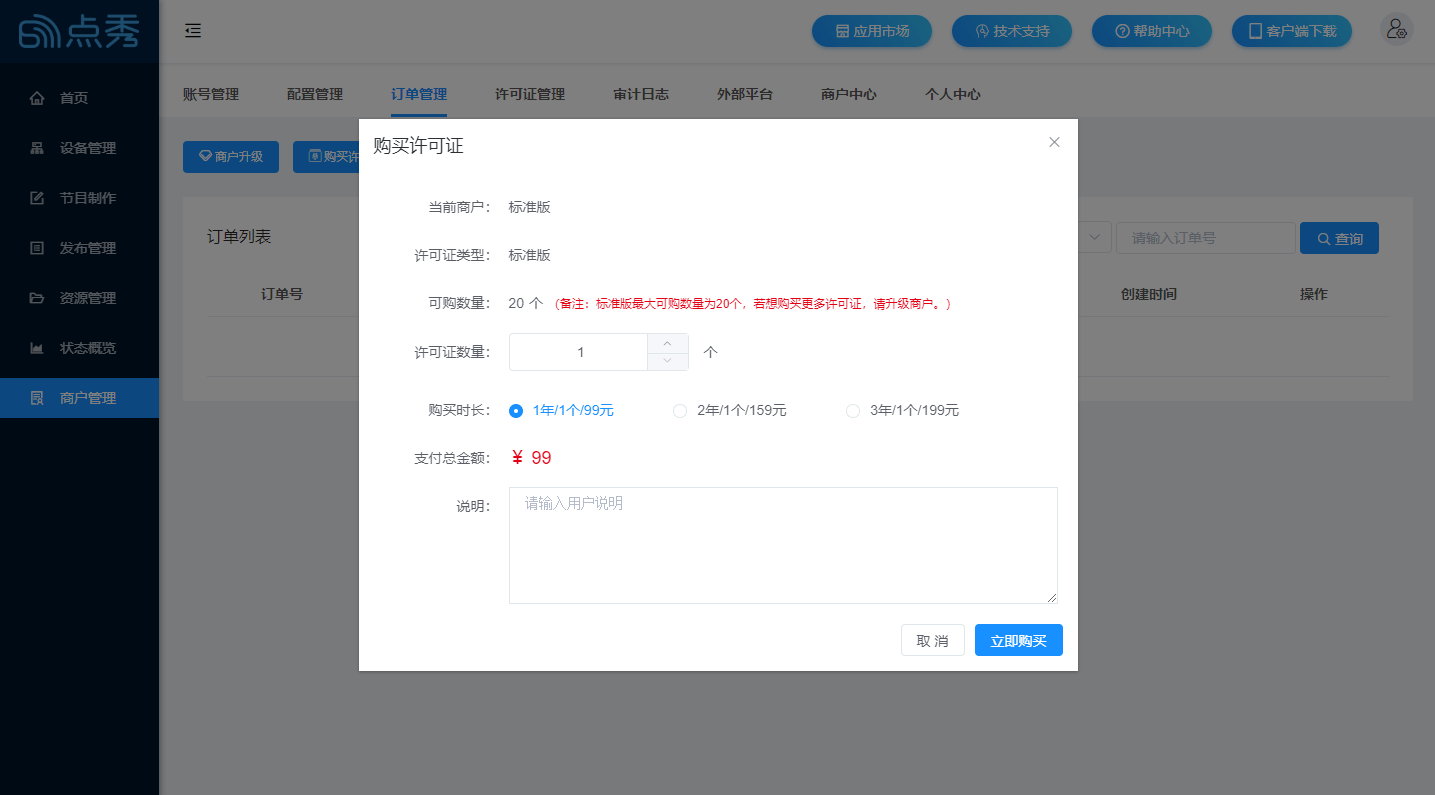
Task: Switch to the 审计日志 tab
Action: [x=641, y=94]
